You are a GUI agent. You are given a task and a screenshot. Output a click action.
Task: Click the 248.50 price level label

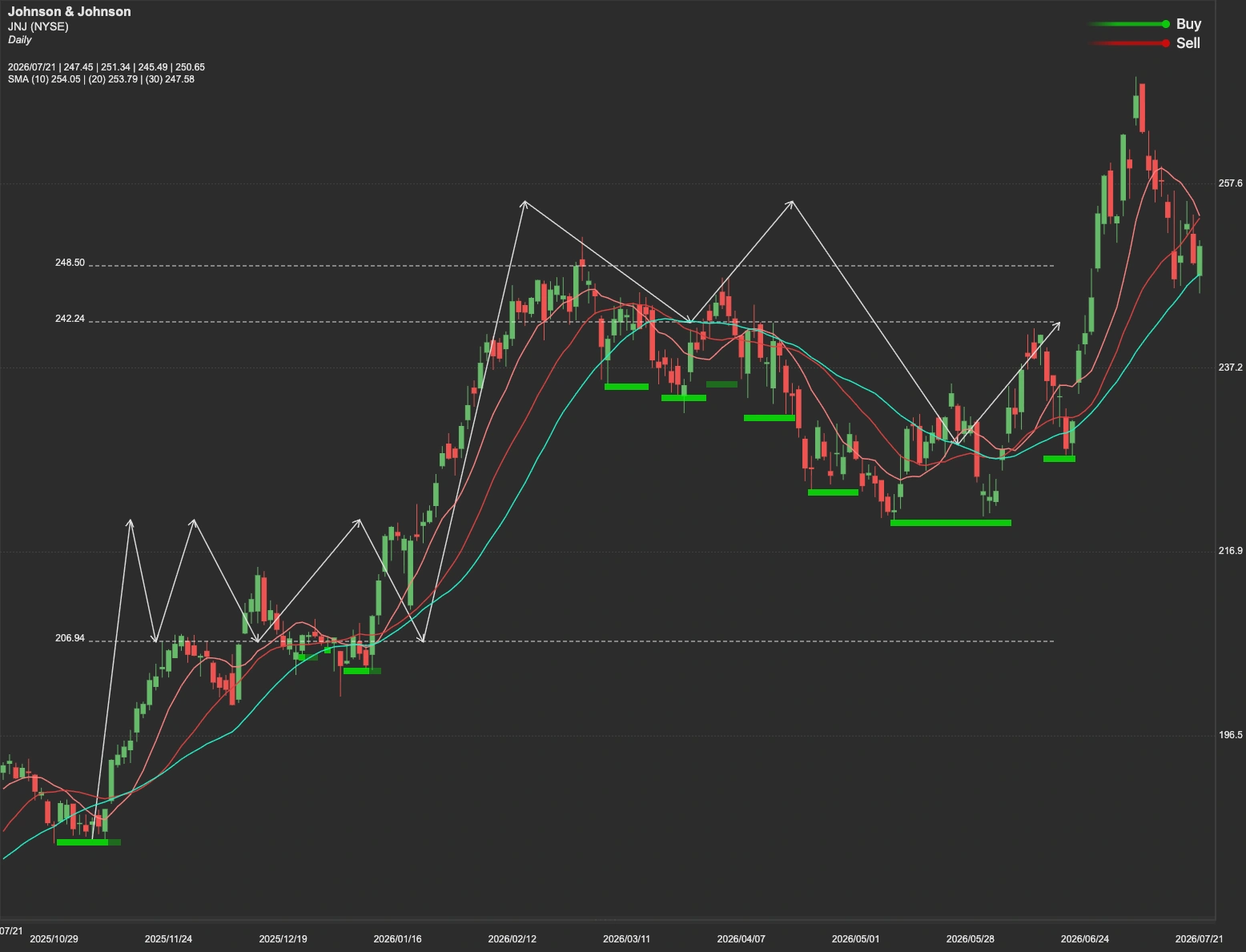click(x=70, y=263)
